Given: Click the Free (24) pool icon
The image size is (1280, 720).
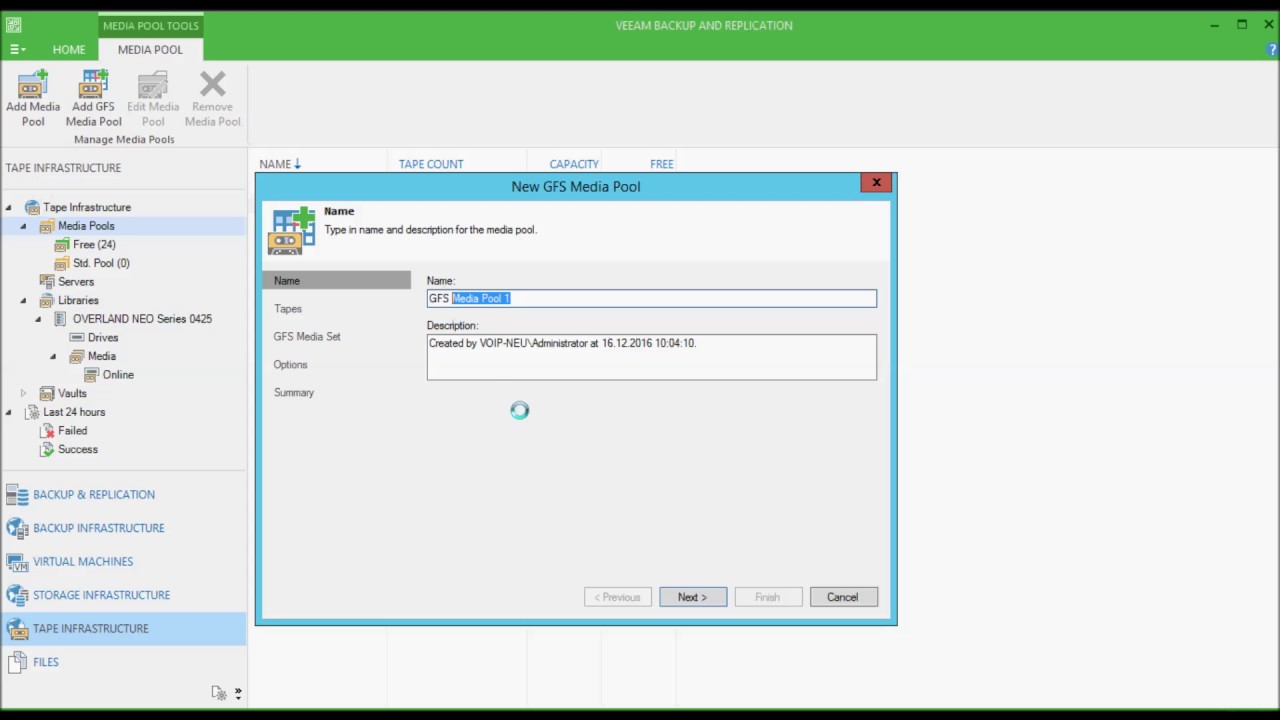Looking at the screenshot, I should (x=62, y=245).
